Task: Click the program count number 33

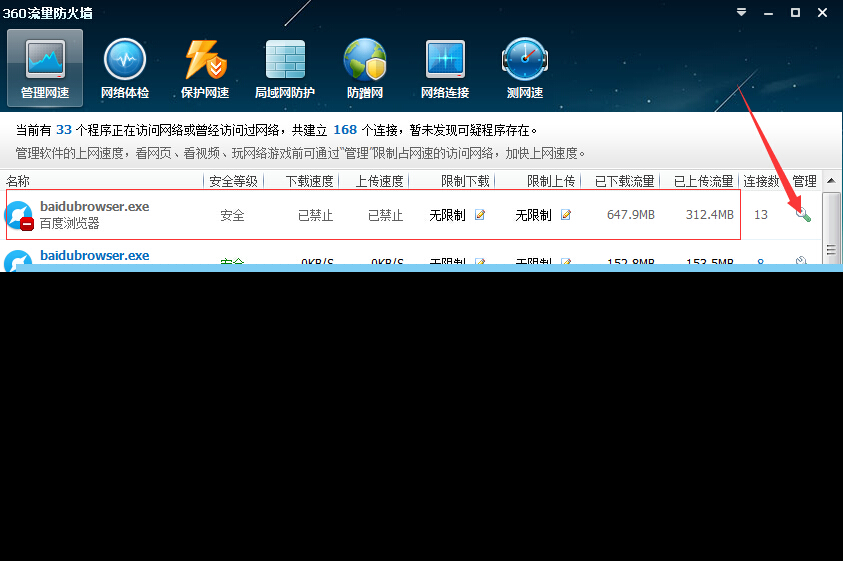Action: pyautogui.click(x=64, y=130)
